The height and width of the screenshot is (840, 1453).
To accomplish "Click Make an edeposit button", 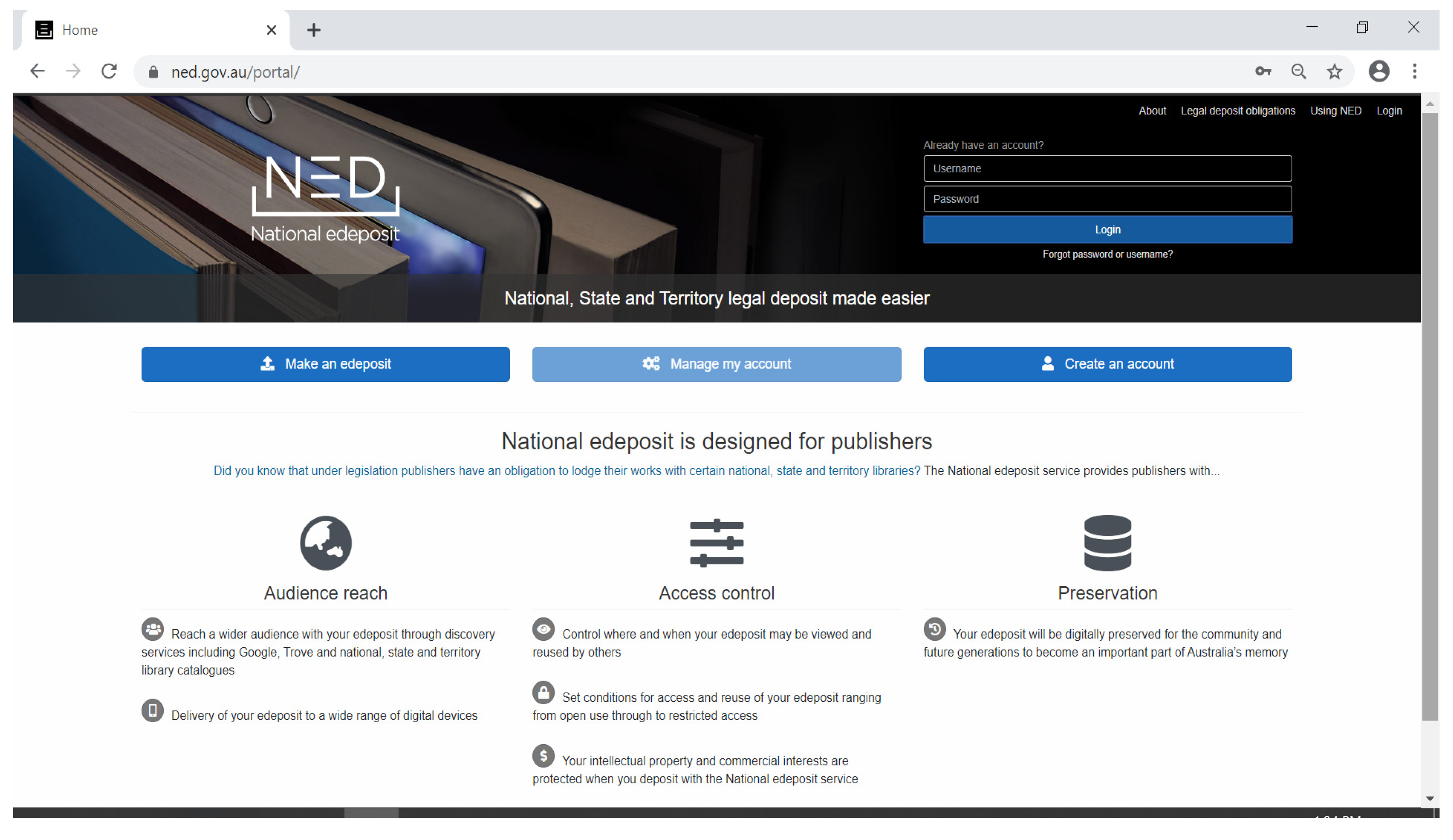I will coord(325,364).
